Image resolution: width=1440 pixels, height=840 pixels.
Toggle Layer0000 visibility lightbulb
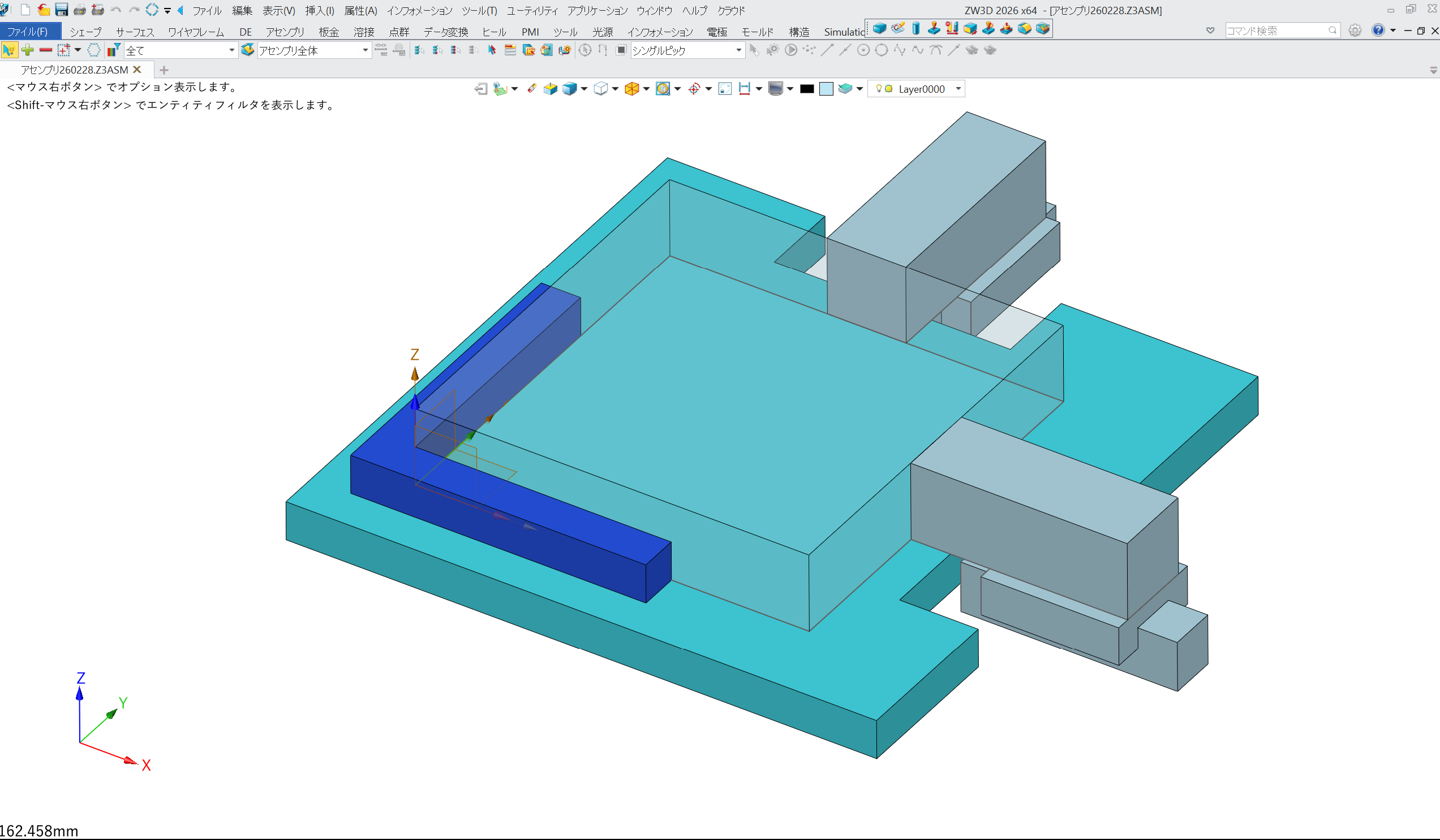[879, 89]
